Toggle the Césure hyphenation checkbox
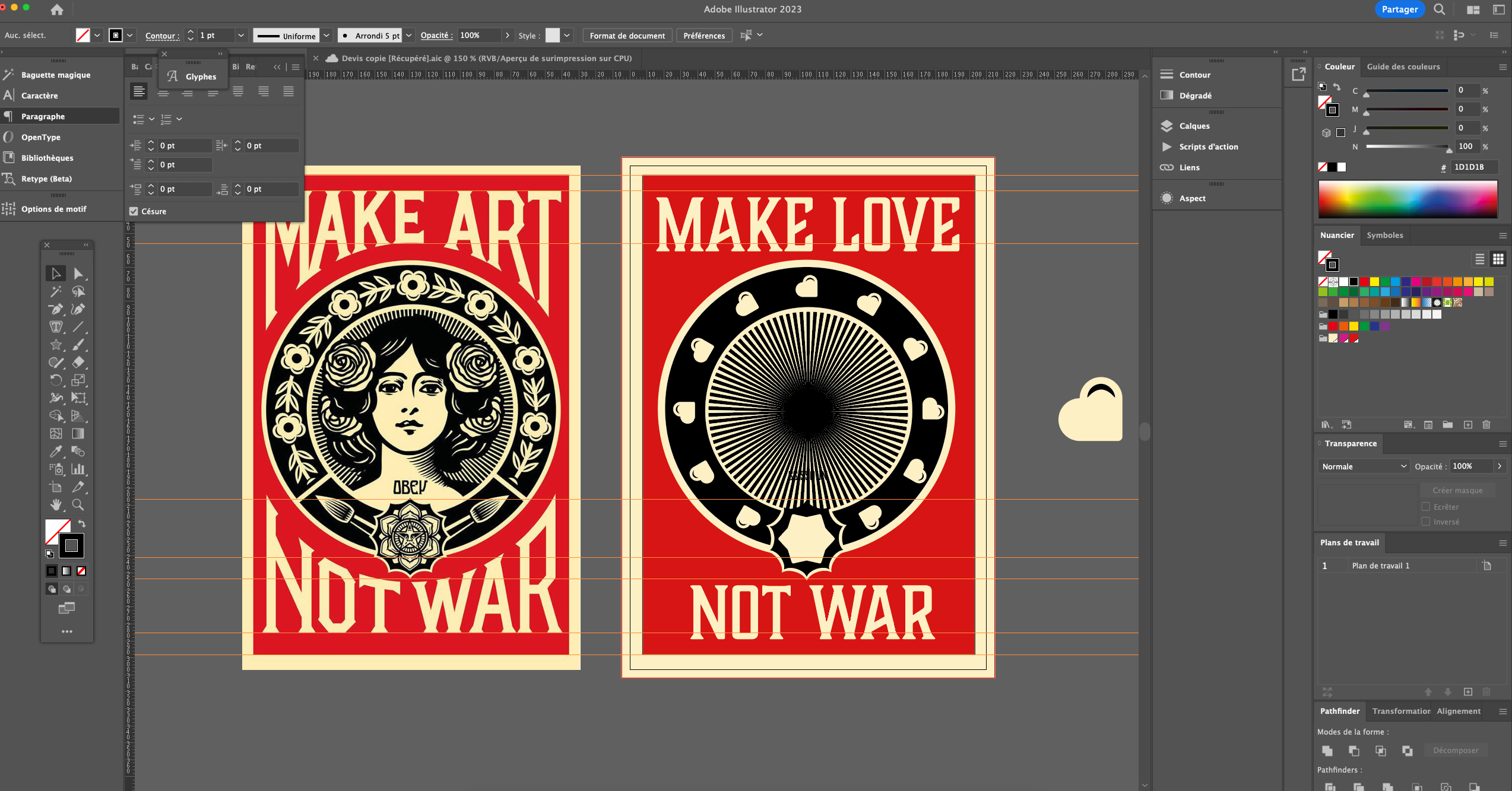The height and width of the screenshot is (791, 1512). [x=134, y=211]
